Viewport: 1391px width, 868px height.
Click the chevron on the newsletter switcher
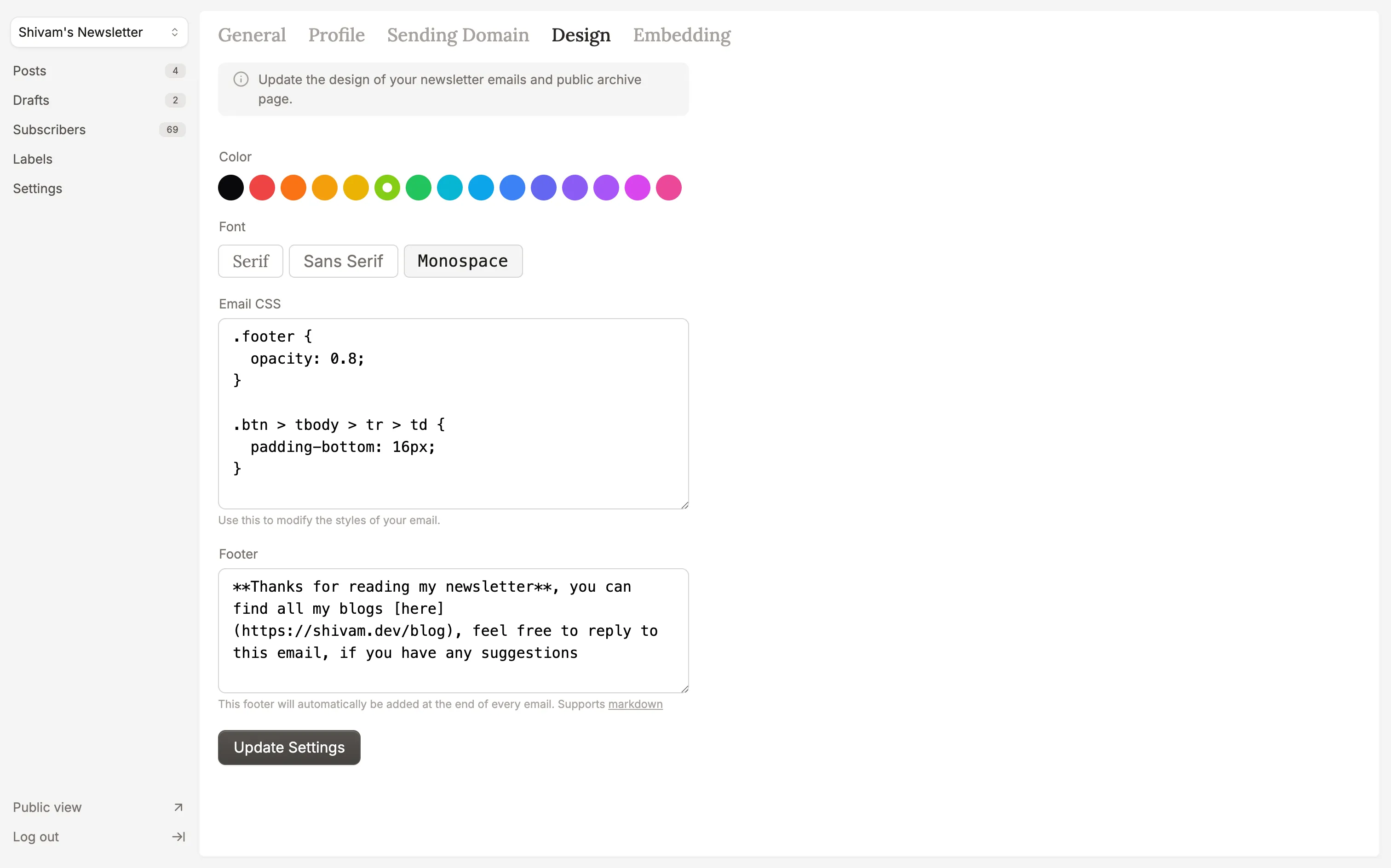[x=175, y=32]
